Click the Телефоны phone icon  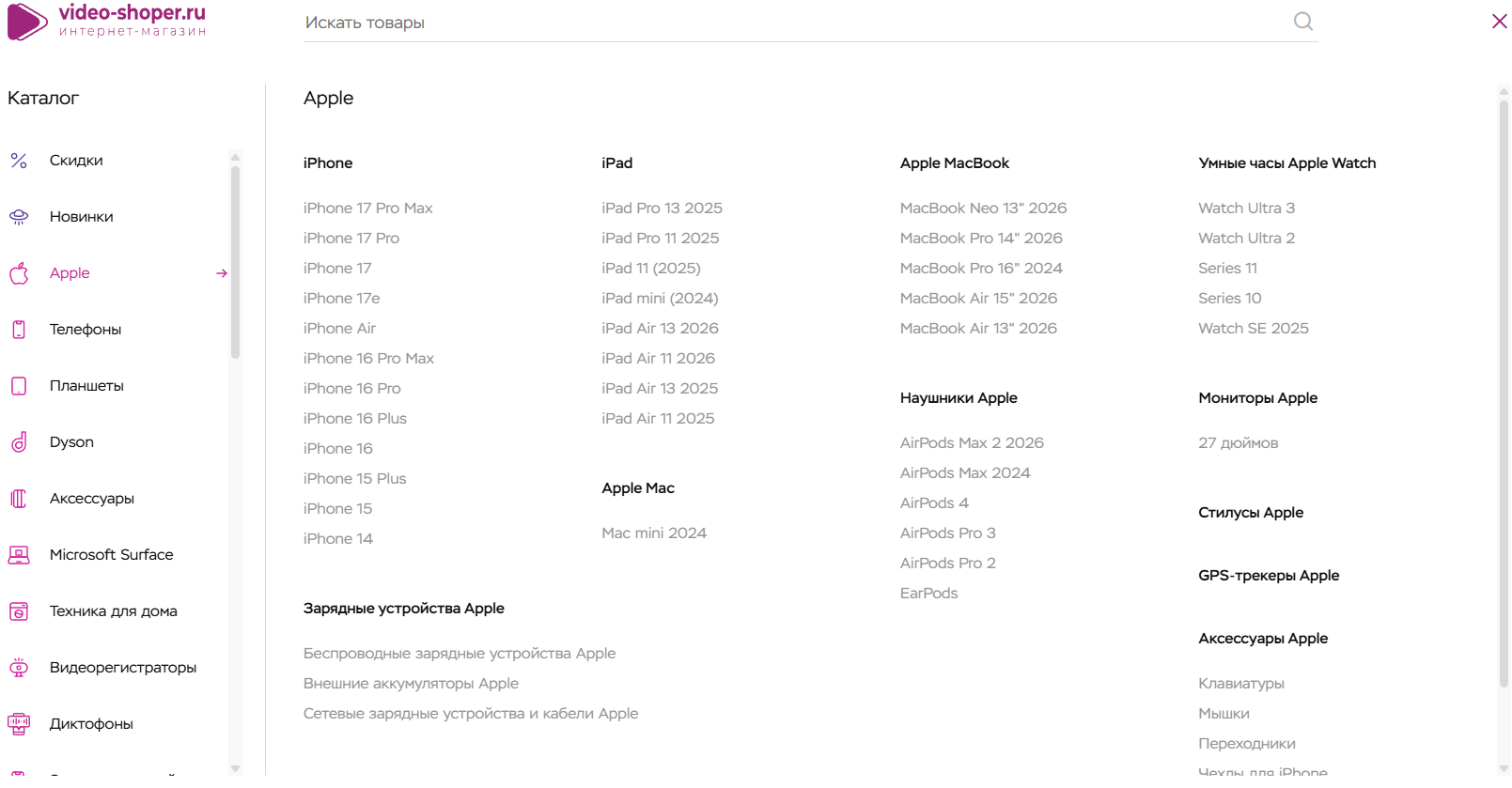19,330
